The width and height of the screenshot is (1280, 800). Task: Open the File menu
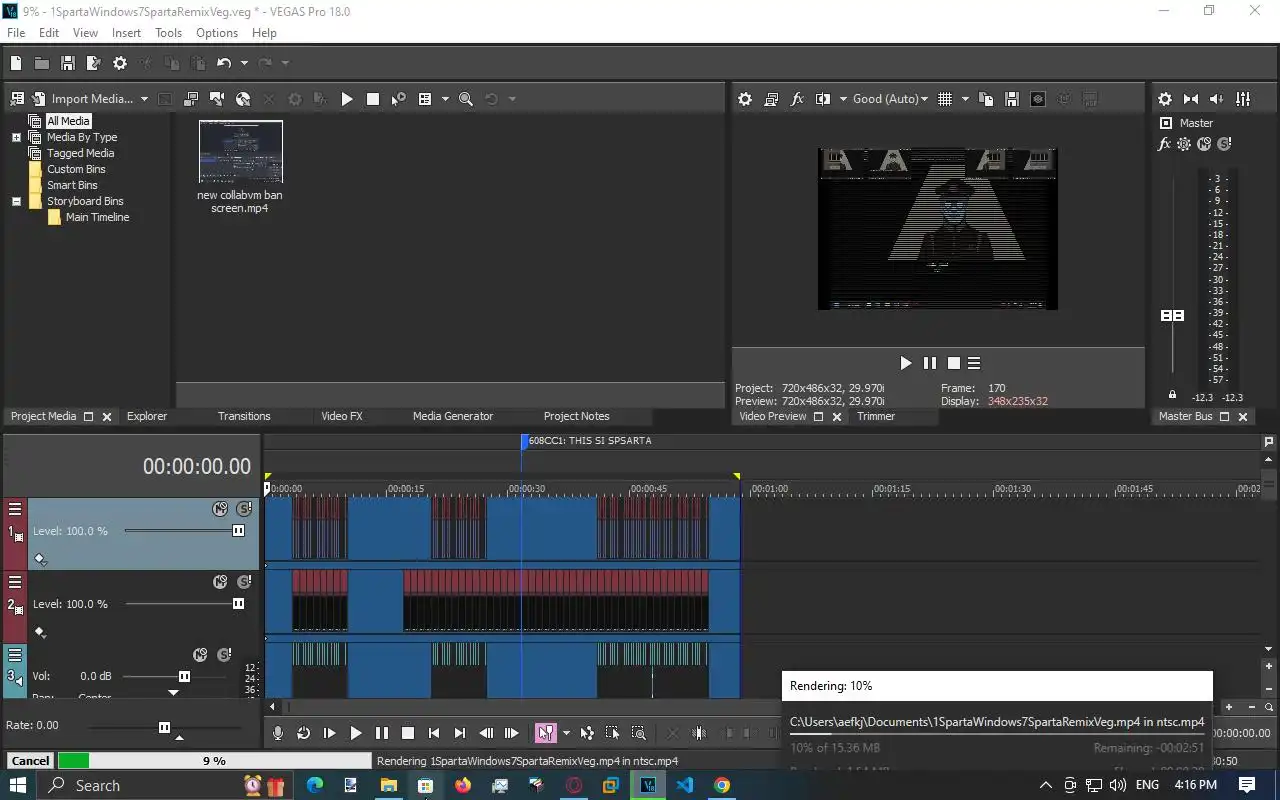pos(16,33)
